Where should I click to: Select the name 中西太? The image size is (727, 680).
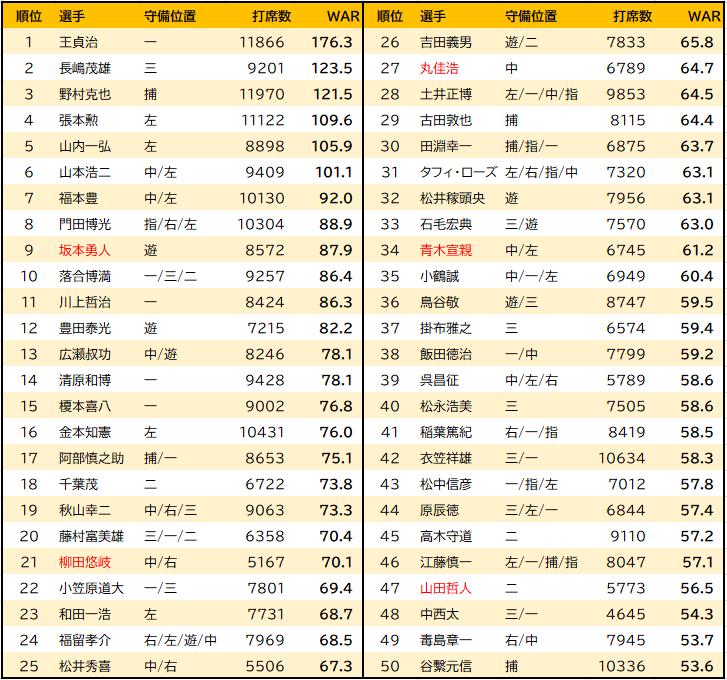pos(440,613)
